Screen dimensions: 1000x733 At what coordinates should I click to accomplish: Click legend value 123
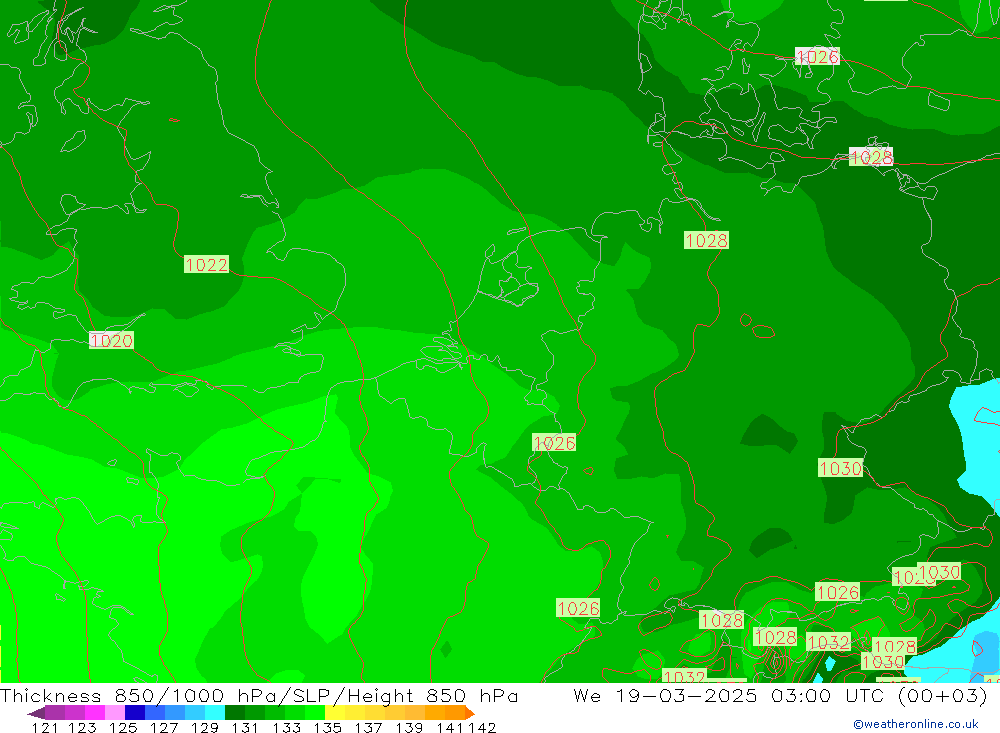(x=82, y=727)
